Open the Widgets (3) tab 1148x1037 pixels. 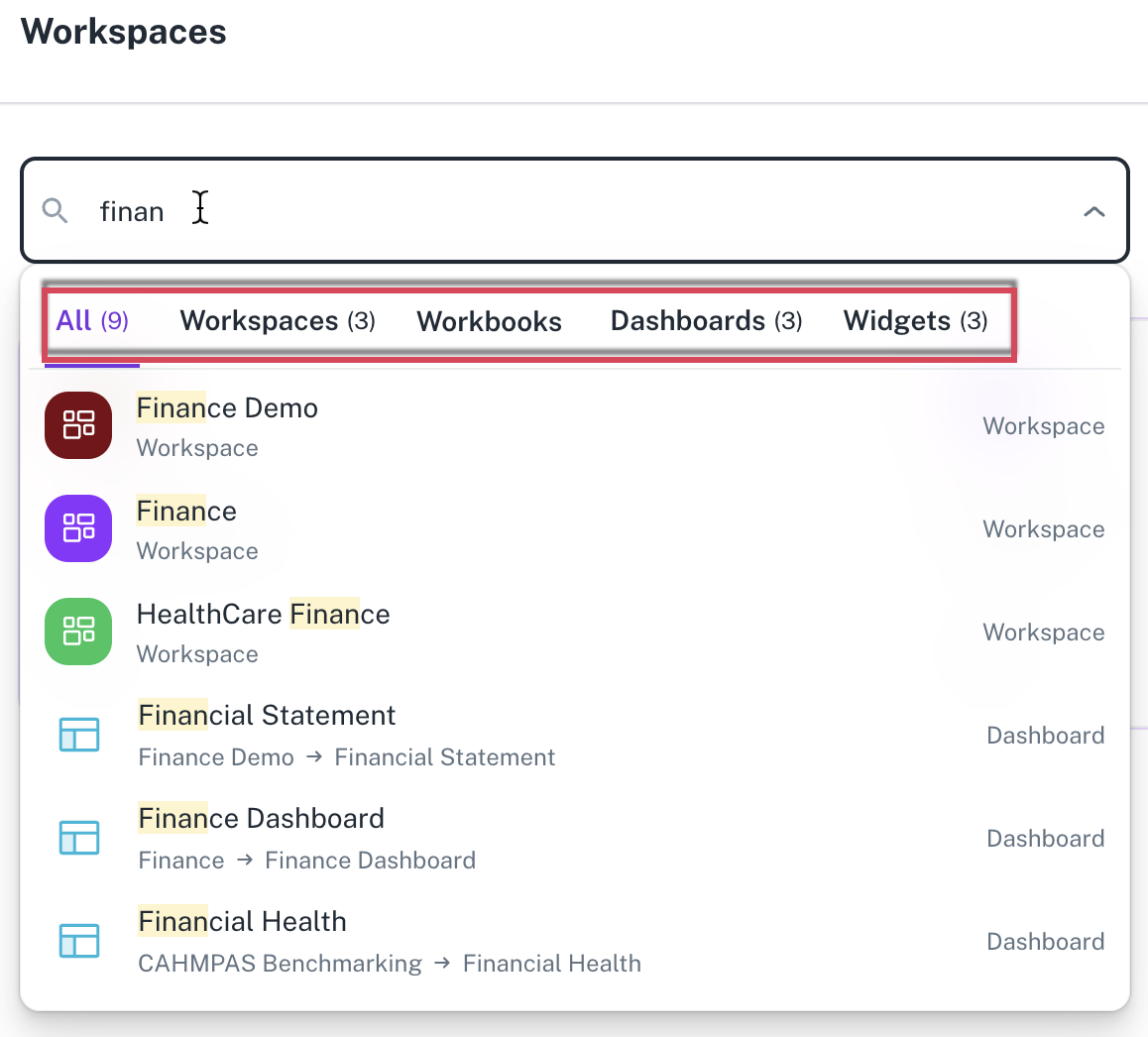click(915, 321)
